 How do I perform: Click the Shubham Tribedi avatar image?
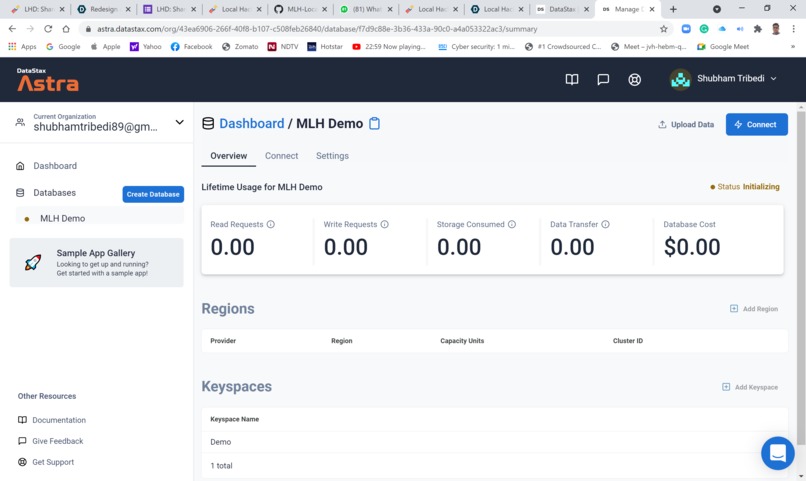(x=680, y=79)
